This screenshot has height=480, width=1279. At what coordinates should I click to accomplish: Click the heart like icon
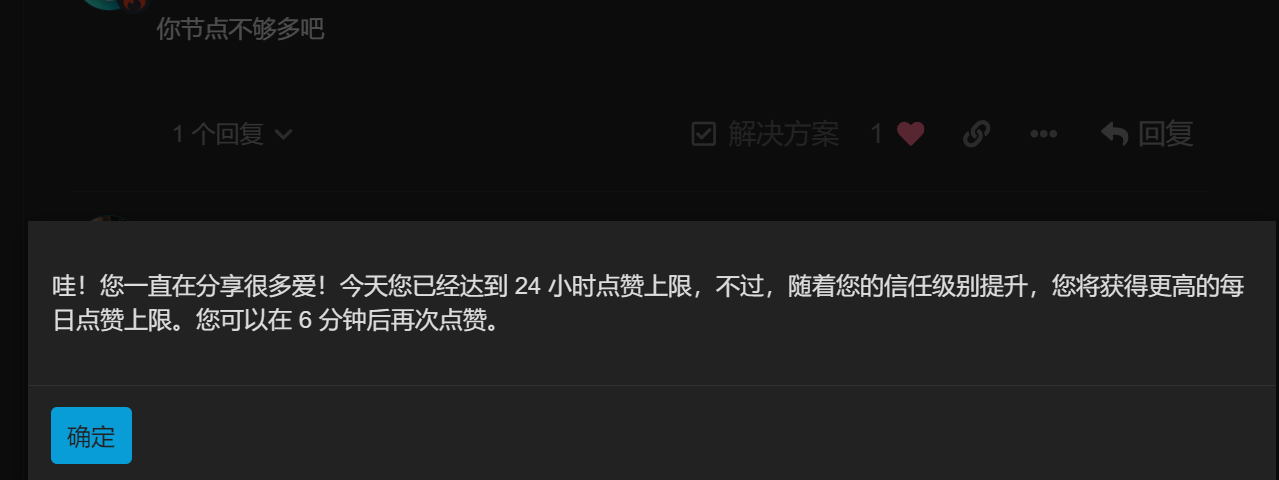pos(910,134)
